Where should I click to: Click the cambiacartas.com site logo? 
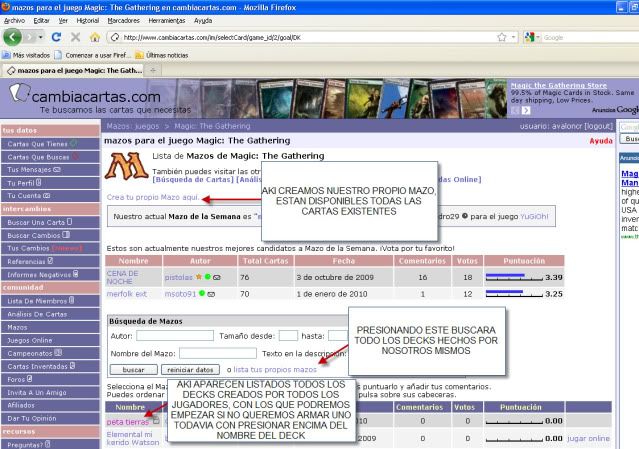pos(85,96)
